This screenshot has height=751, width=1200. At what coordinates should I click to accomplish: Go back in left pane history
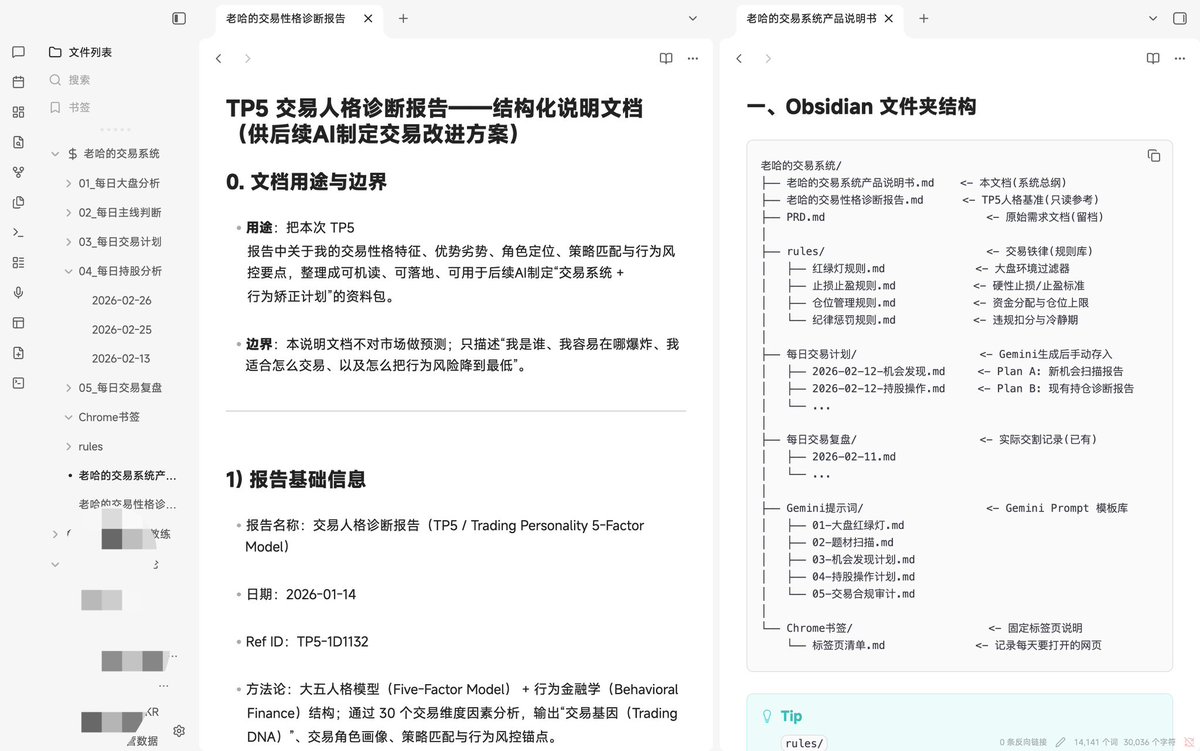coord(219,59)
